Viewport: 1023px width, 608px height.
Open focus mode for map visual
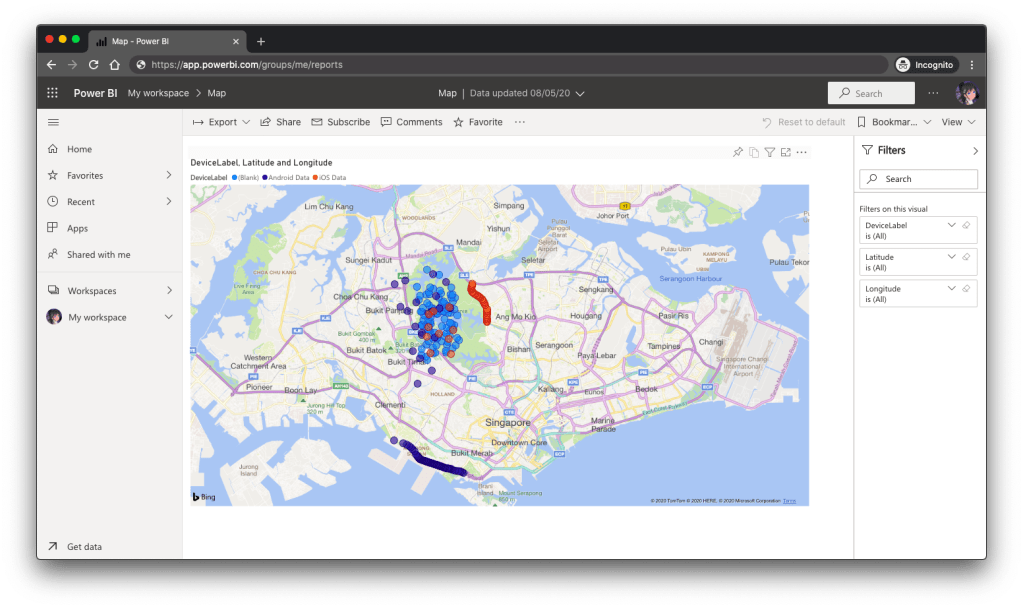pyautogui.click(x=786, y=152)
